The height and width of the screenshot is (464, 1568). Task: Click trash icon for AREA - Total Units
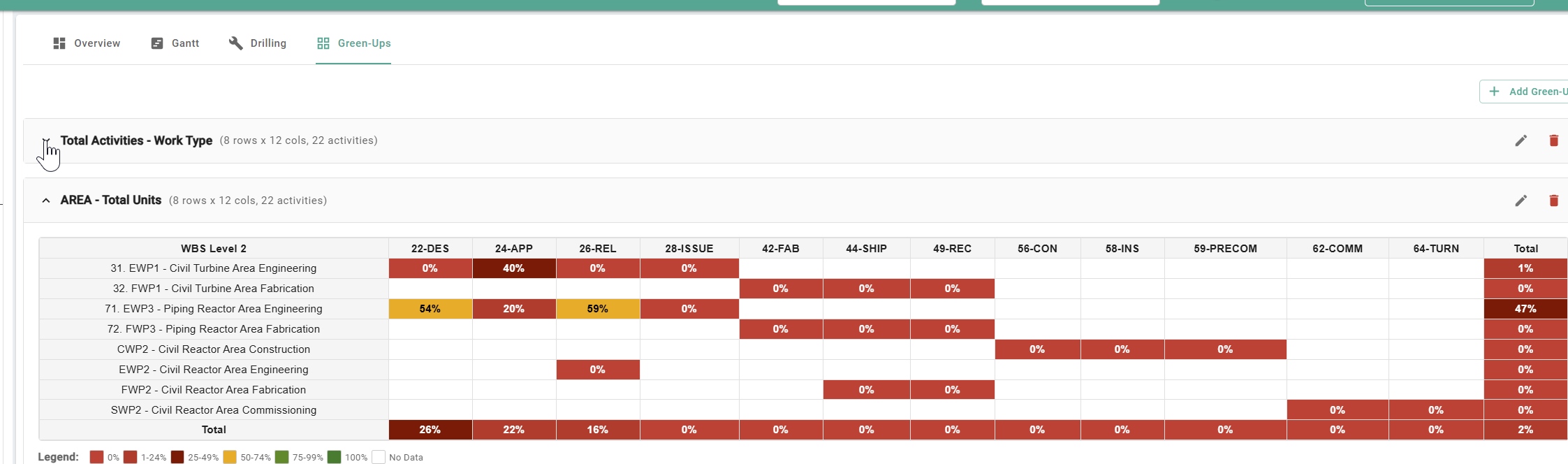1553,201
